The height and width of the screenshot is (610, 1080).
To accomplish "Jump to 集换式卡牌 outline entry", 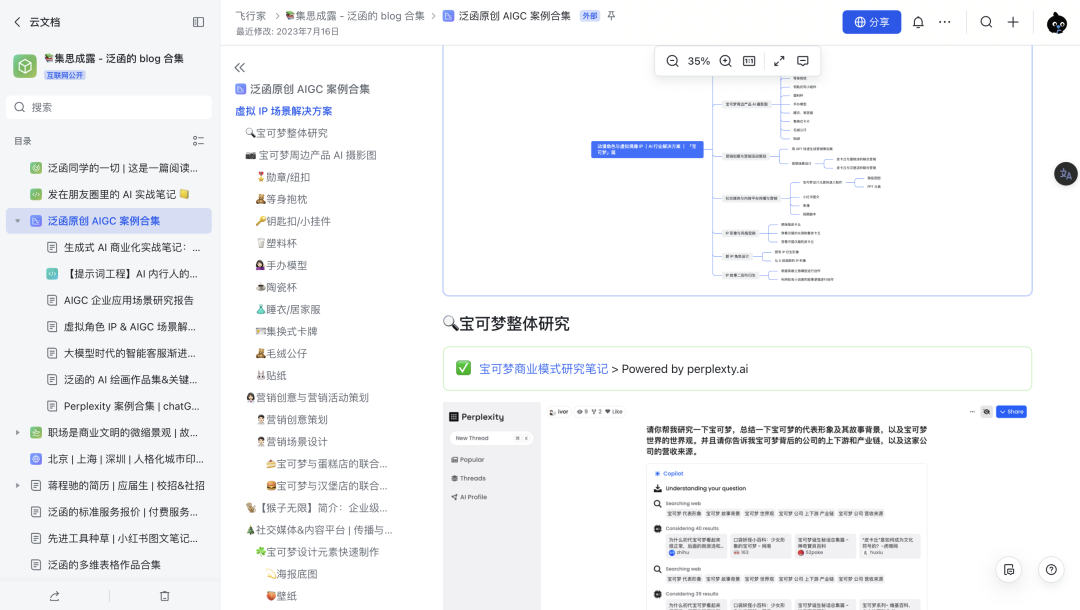I will (x=287, y=331).
